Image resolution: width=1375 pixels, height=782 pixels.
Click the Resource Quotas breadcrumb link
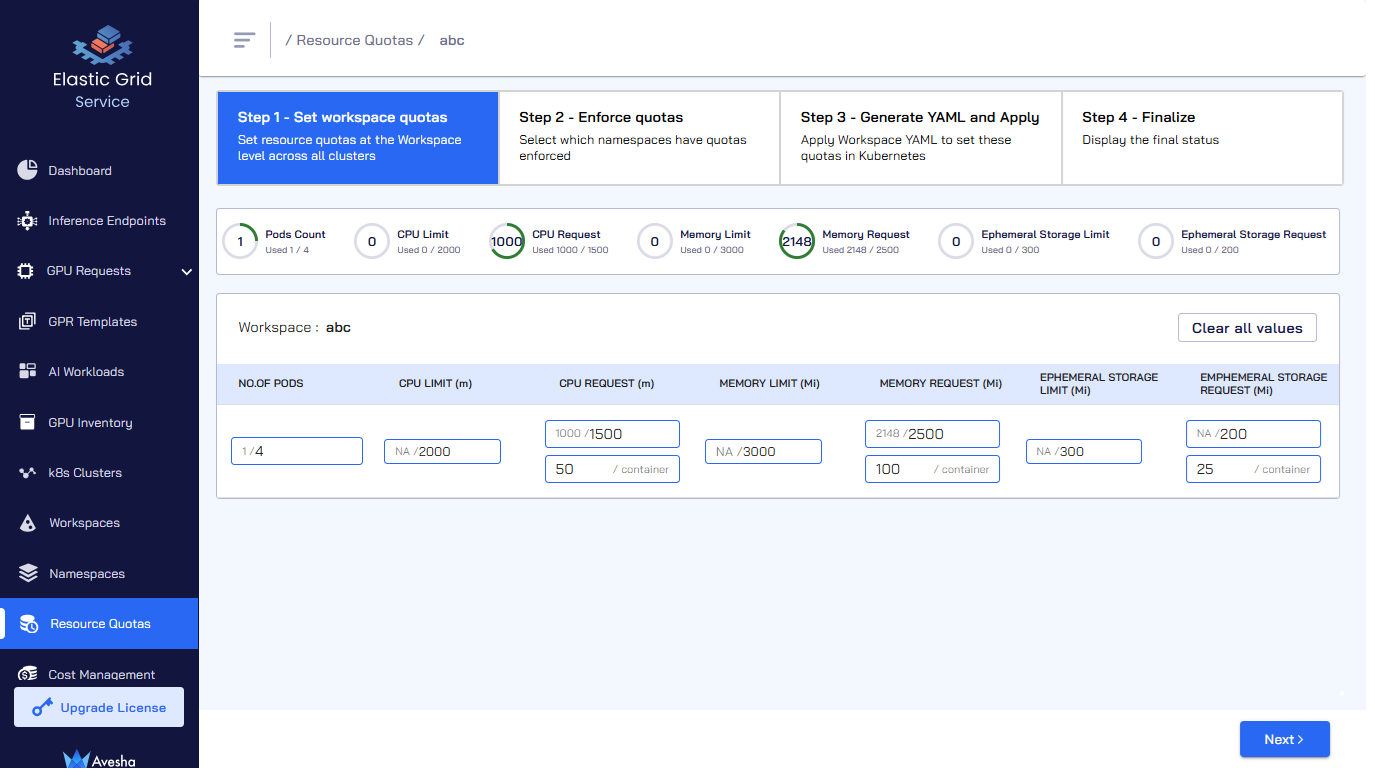coord(354,40)
